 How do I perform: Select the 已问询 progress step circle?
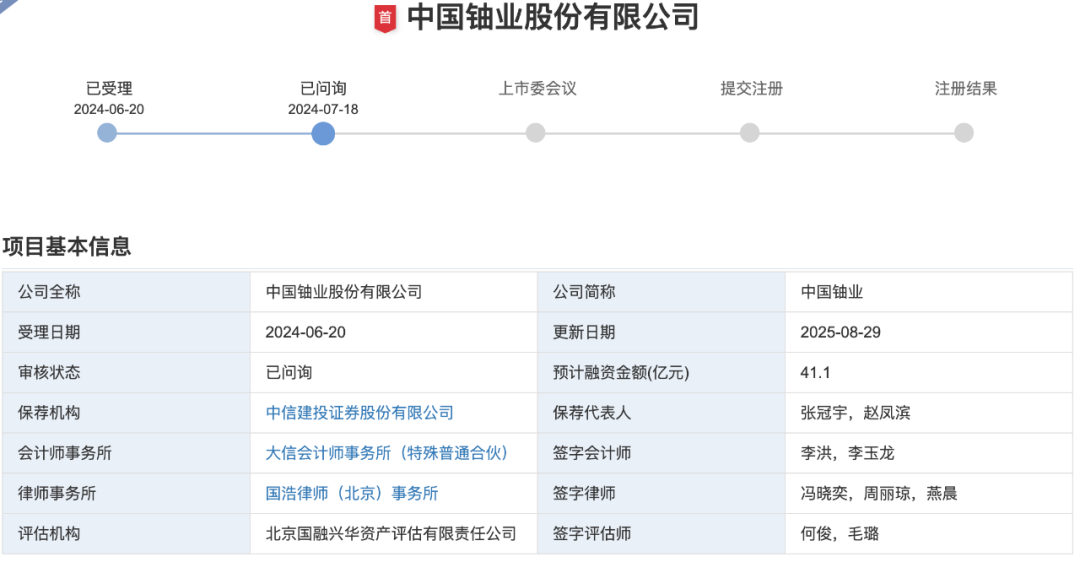point(323,134)
